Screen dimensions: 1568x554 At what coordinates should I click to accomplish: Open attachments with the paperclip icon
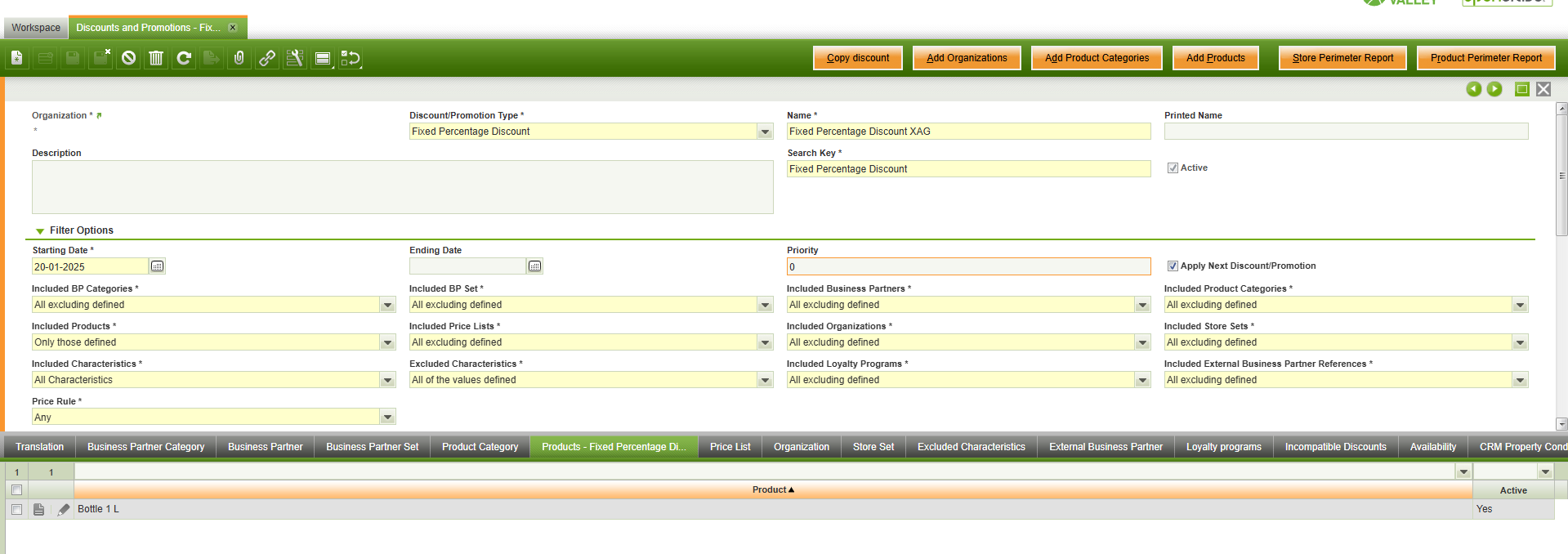click(x=239, y=58)
